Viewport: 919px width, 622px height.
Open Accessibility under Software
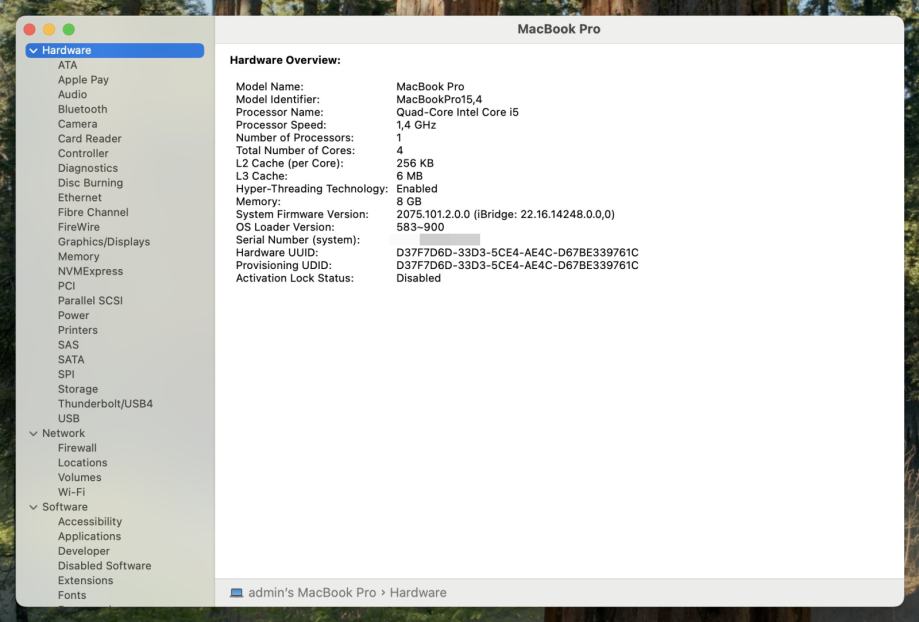pyautogui.click(x=90, y=521)
